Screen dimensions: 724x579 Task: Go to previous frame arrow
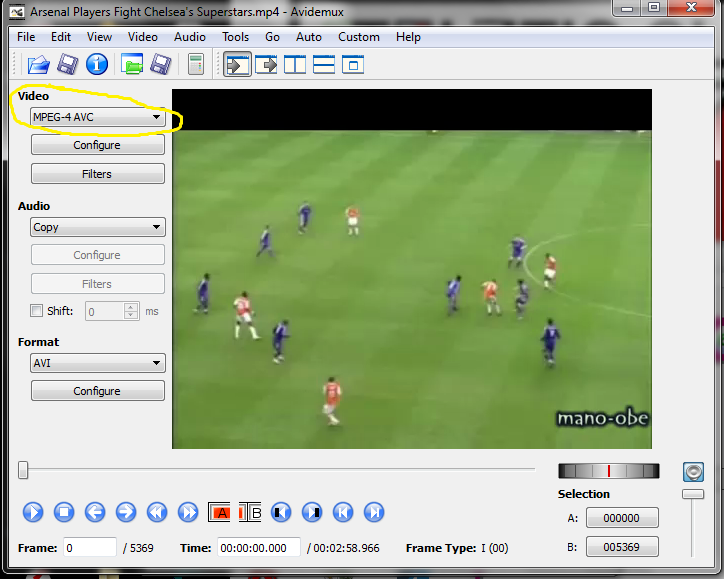[x=95, y=512]
